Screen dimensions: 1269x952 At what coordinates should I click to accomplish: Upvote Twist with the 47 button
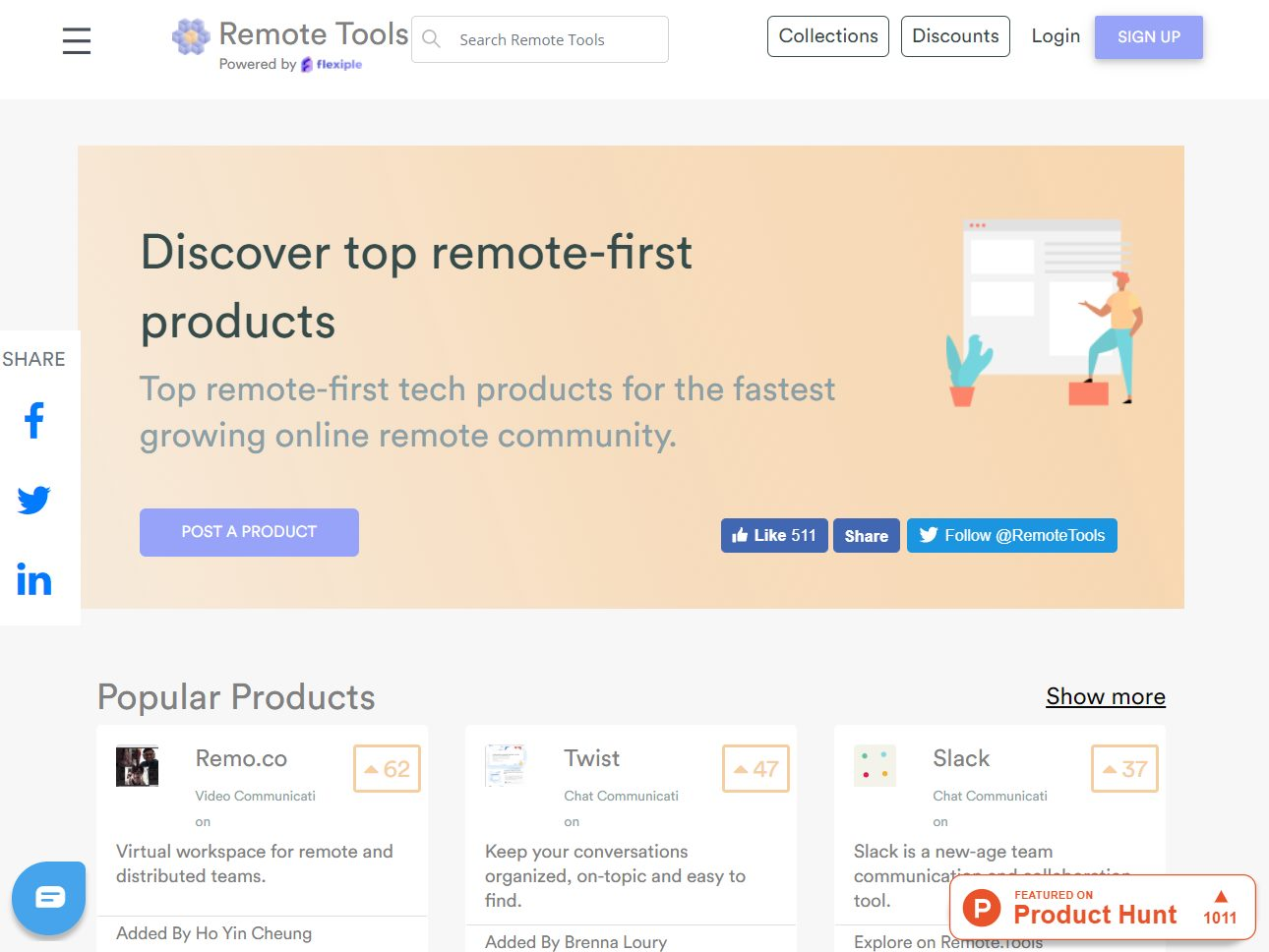tap(755, 769)
